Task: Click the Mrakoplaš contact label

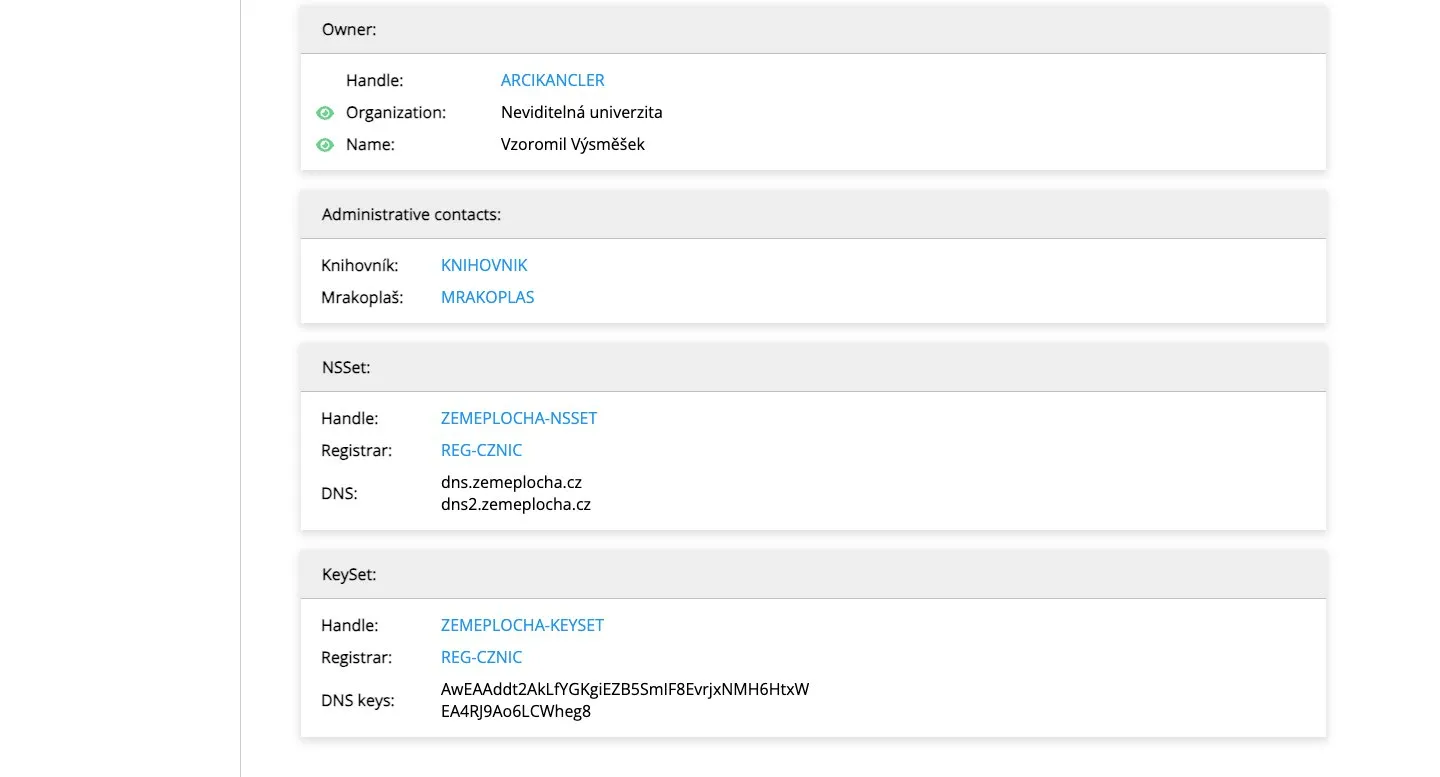Action: (x=362, y=297)
